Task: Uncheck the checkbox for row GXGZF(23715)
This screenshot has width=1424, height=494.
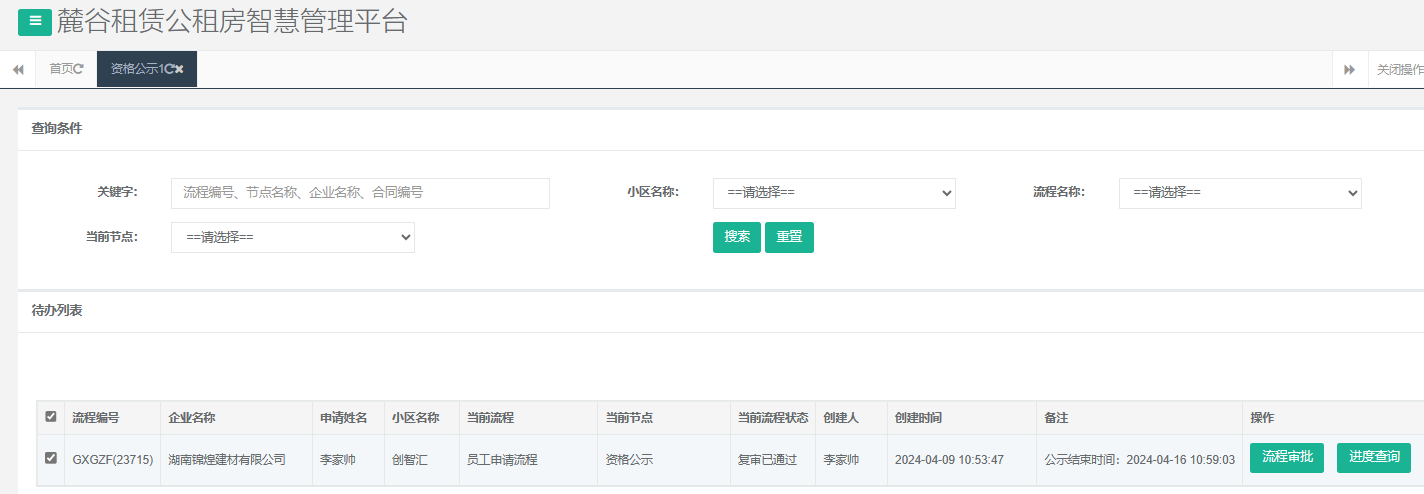Action: tap(51, 459)
